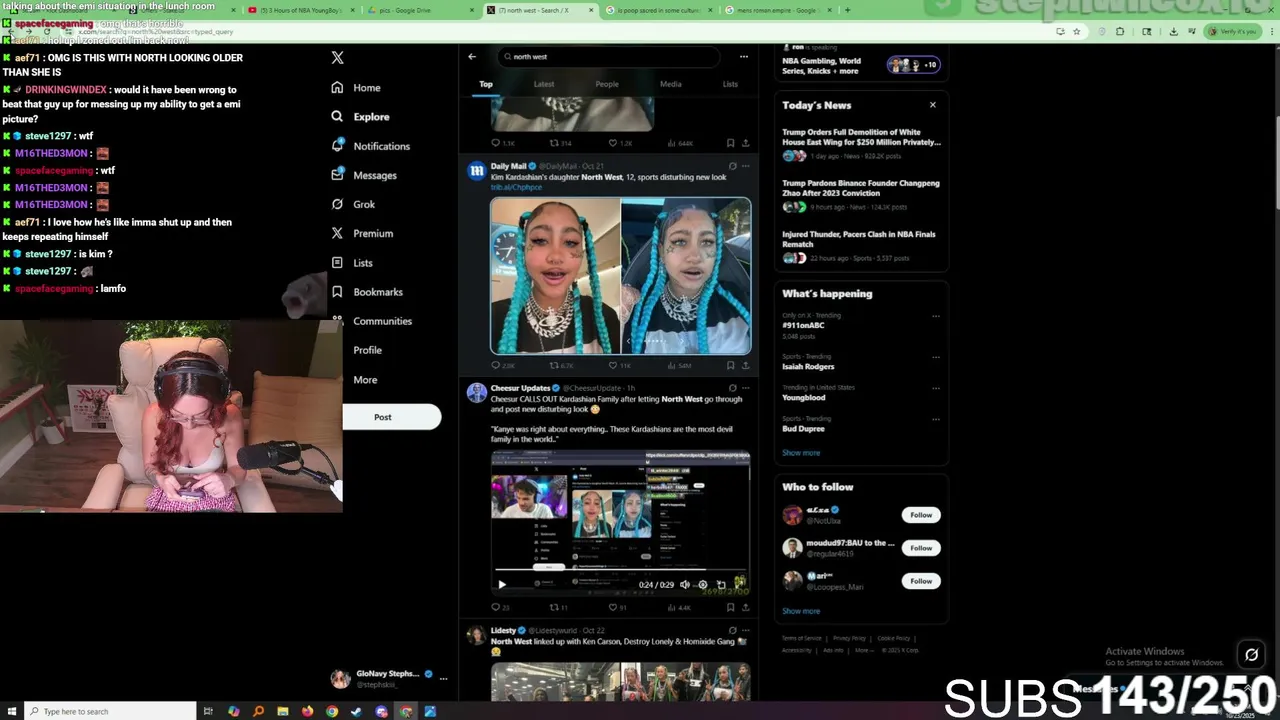Open Cheesur video settings gear

point(702,585)
